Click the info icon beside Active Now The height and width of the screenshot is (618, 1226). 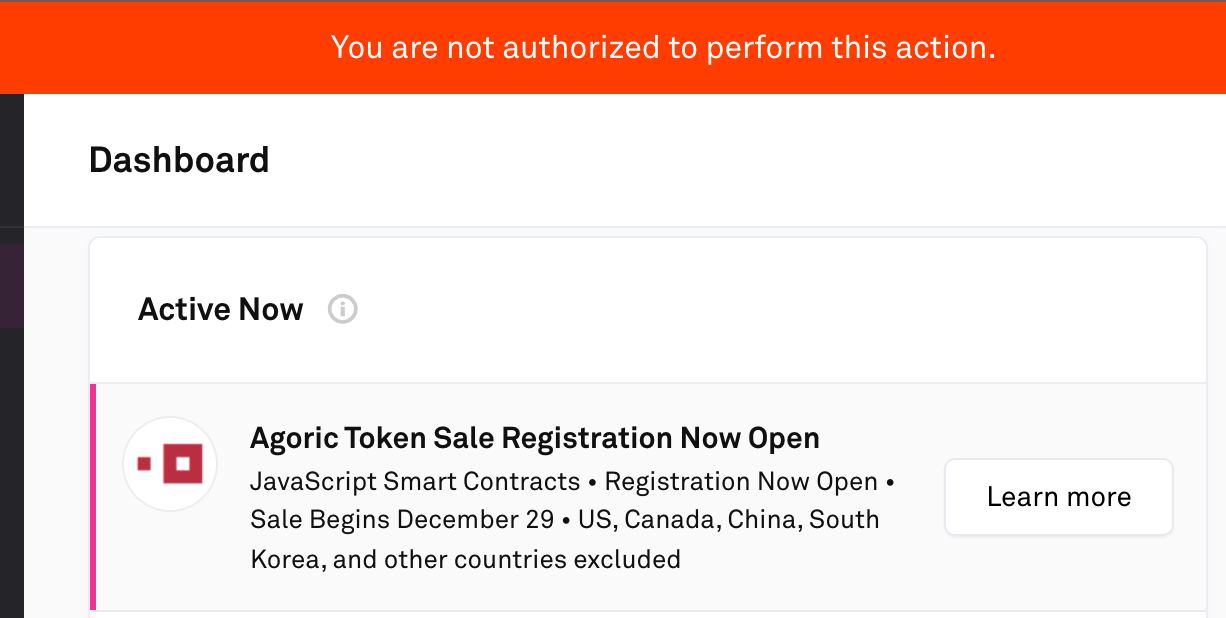point(343,310)
